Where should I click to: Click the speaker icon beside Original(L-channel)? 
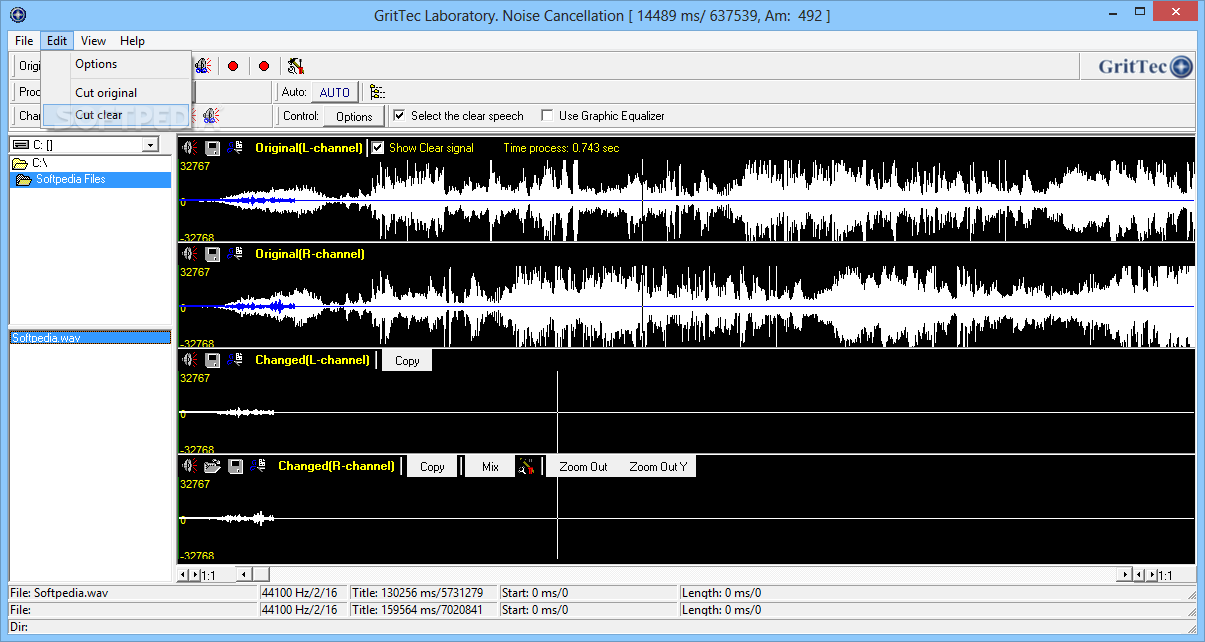click(188, 148)
